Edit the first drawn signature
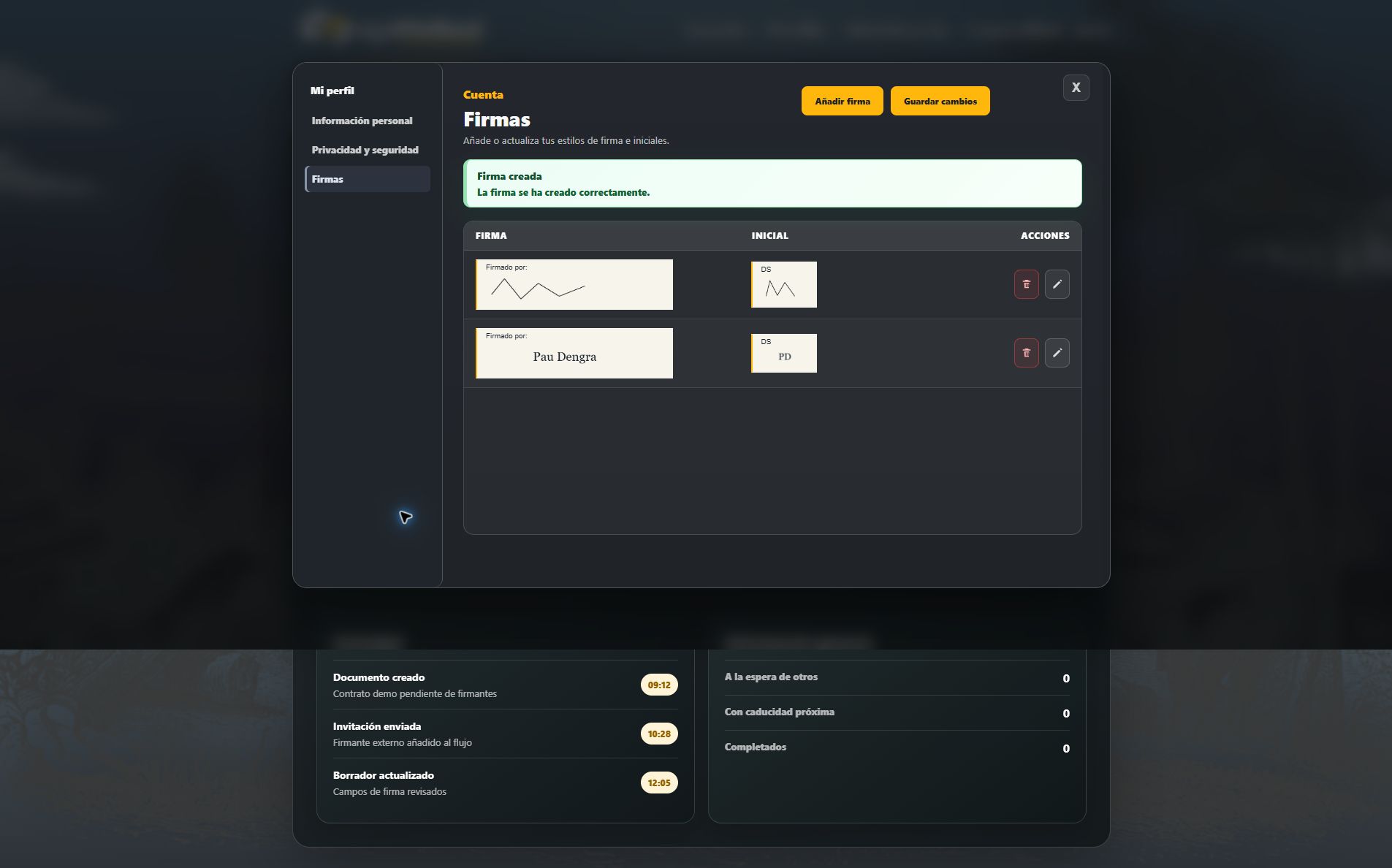The height and width of the screenshot is (868, 1392). [x=1057, y=284]
